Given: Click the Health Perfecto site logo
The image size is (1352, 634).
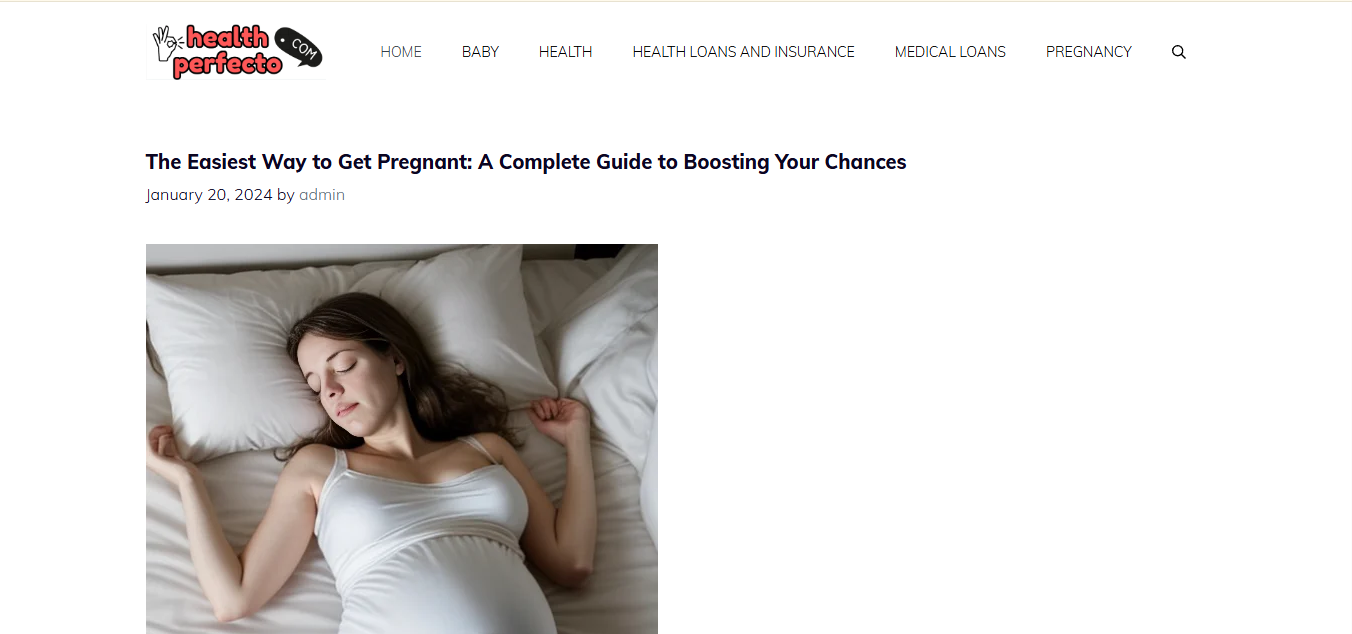Looking at the screenshot, I should (x=236, y=51).
